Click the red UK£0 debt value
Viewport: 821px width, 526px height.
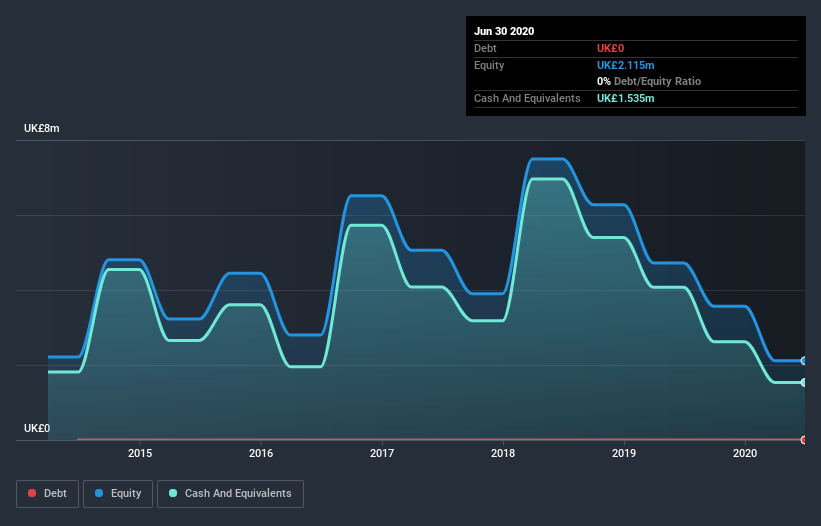coord(610,48)
